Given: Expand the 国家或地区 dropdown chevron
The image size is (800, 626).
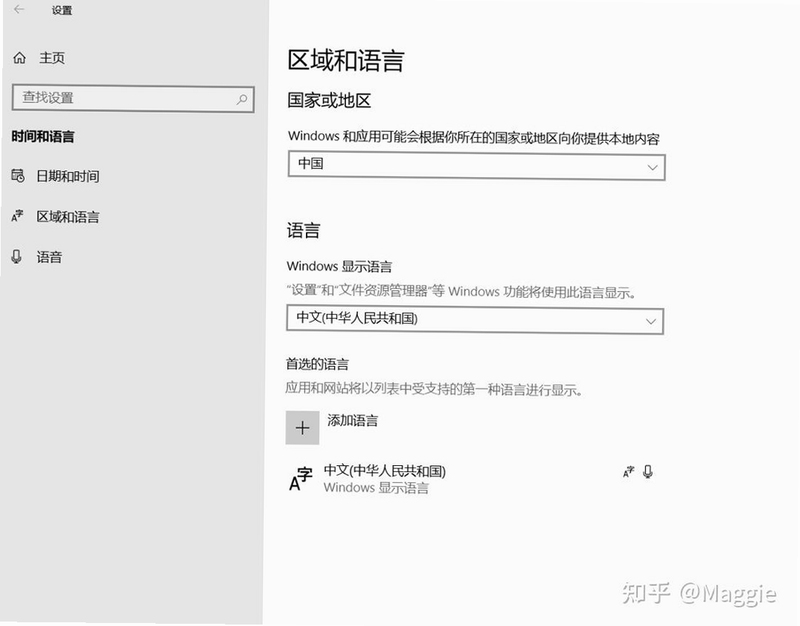Looking at the screenshot, I should pyautogui.click(x=652, y=167).
